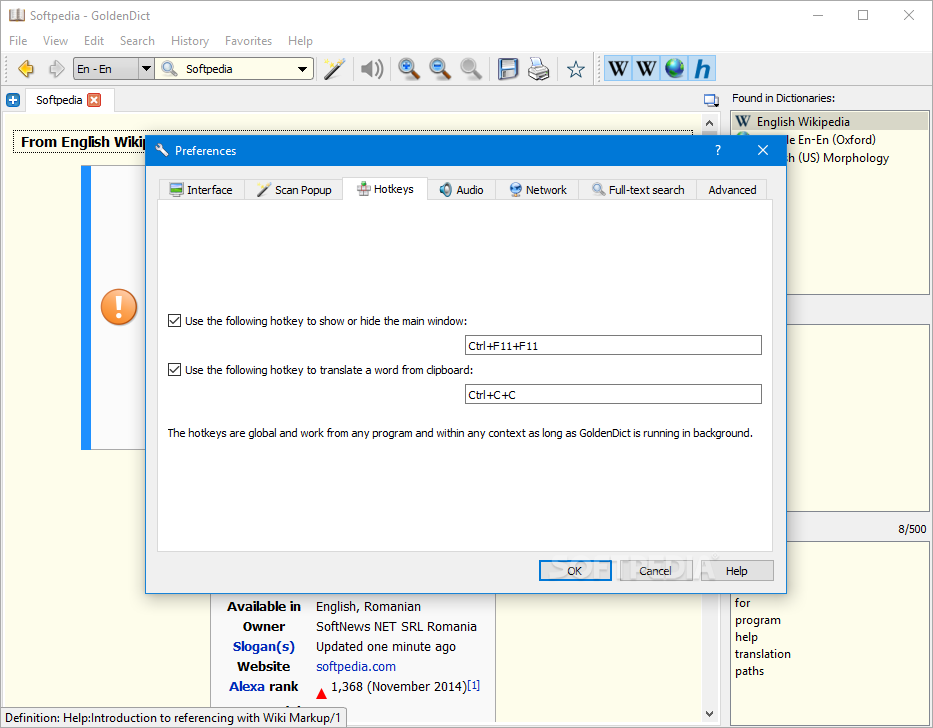
Task: Open the View menu
Action: (55, 40)
